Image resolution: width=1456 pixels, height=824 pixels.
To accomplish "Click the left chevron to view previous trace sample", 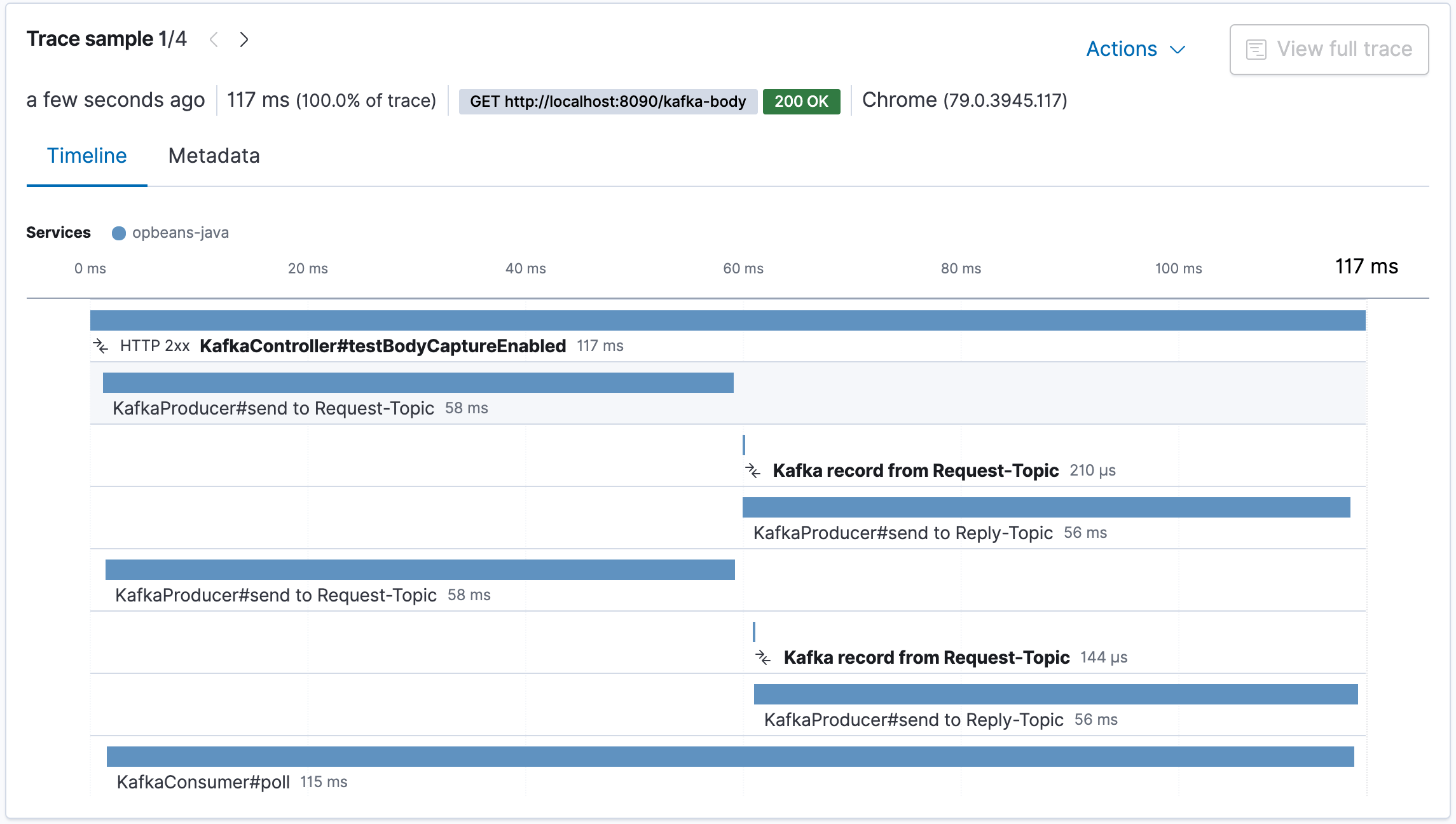I will (213, 39).
